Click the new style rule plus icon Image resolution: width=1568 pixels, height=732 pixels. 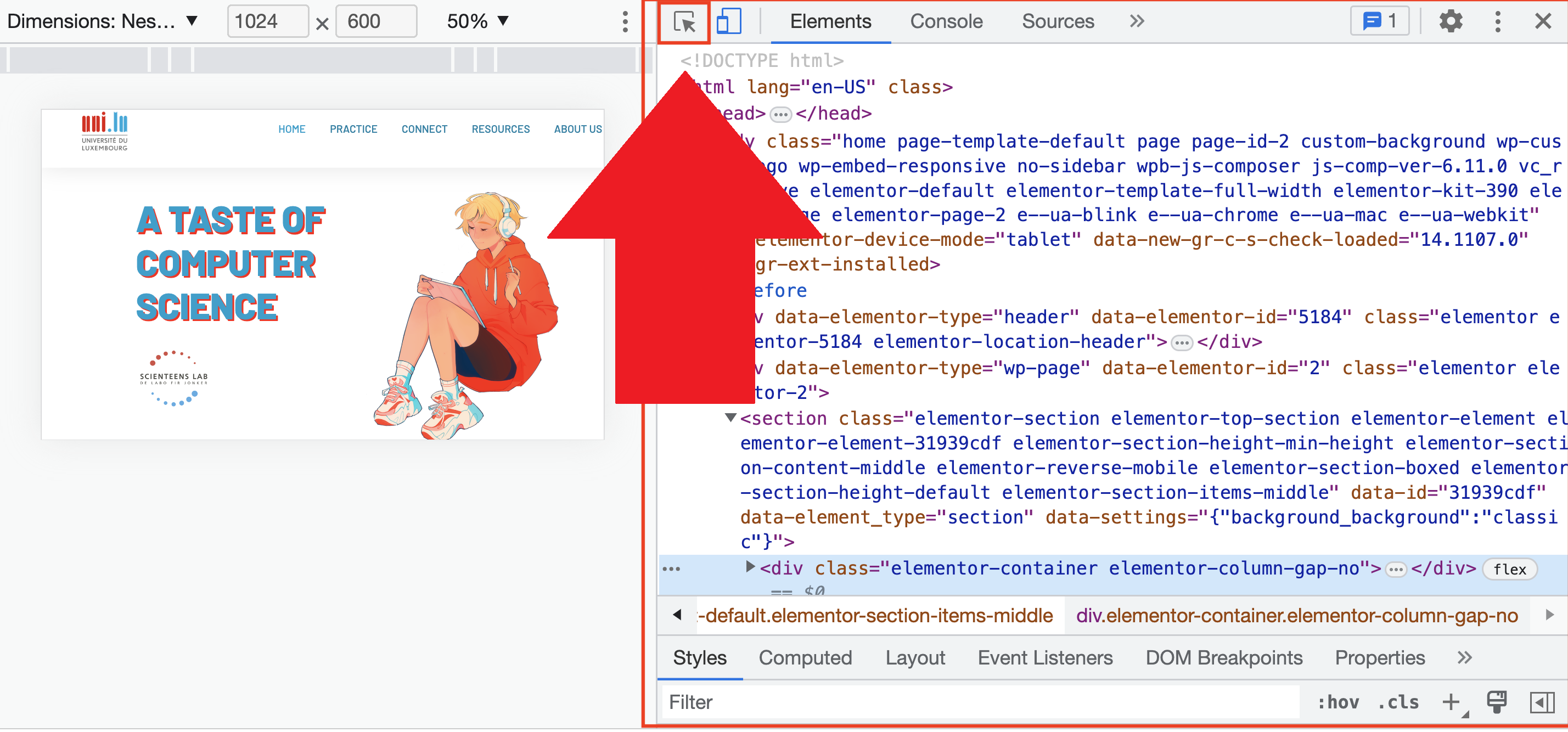1451,702
